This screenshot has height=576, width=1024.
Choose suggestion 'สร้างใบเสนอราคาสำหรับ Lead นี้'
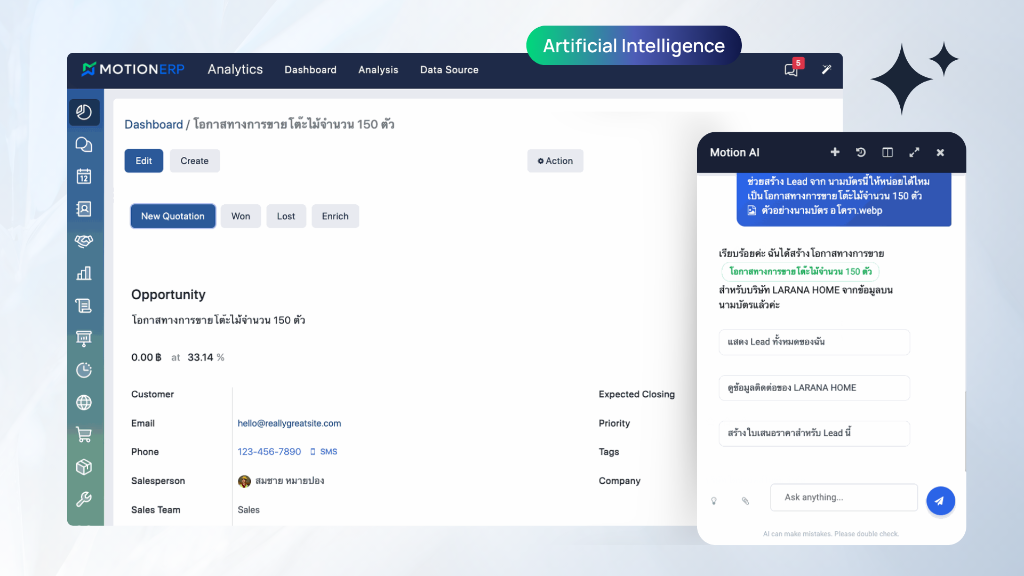point(814,433)
